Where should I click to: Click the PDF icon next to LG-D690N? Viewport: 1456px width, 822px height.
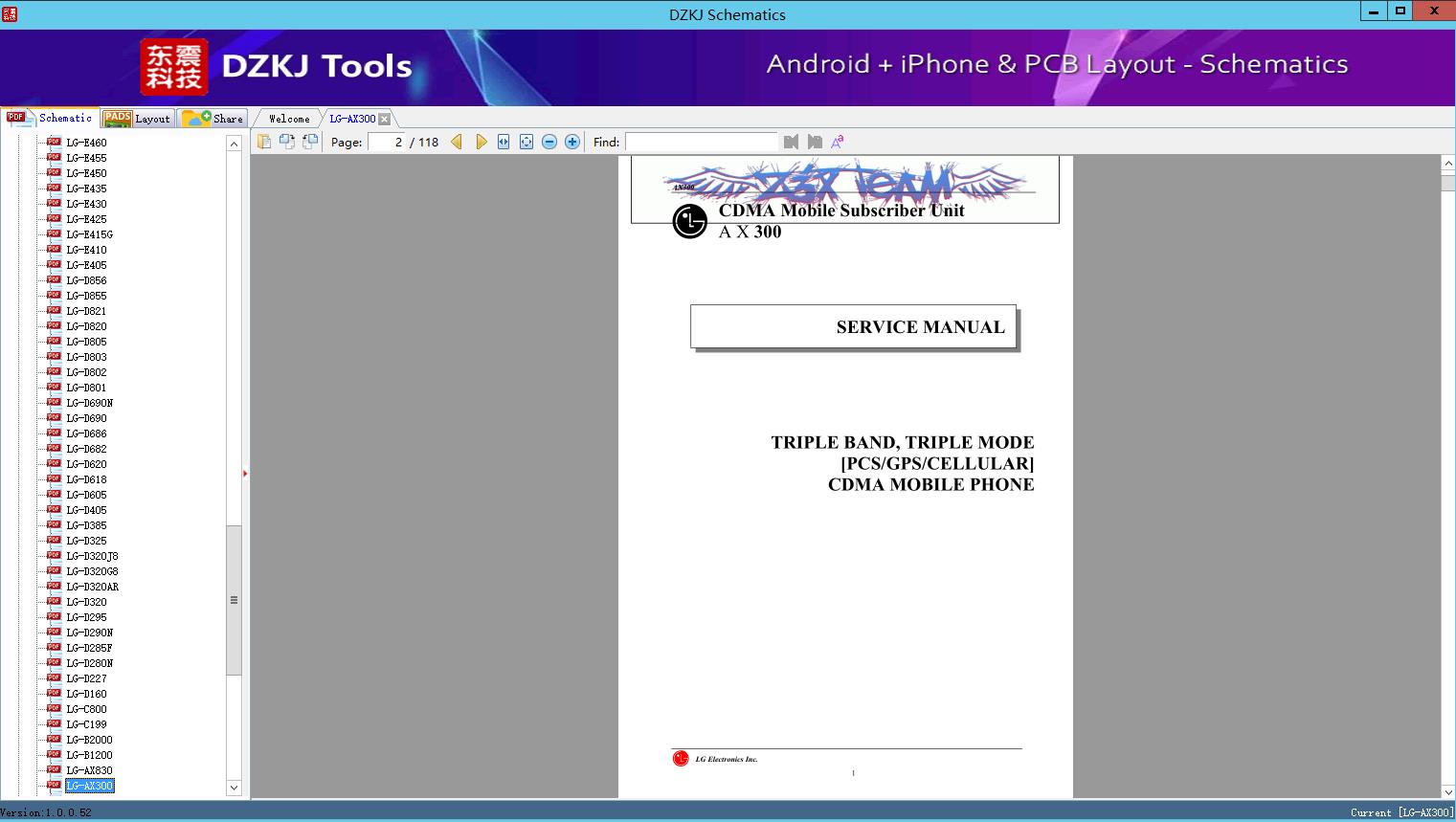tap(54, 402)
